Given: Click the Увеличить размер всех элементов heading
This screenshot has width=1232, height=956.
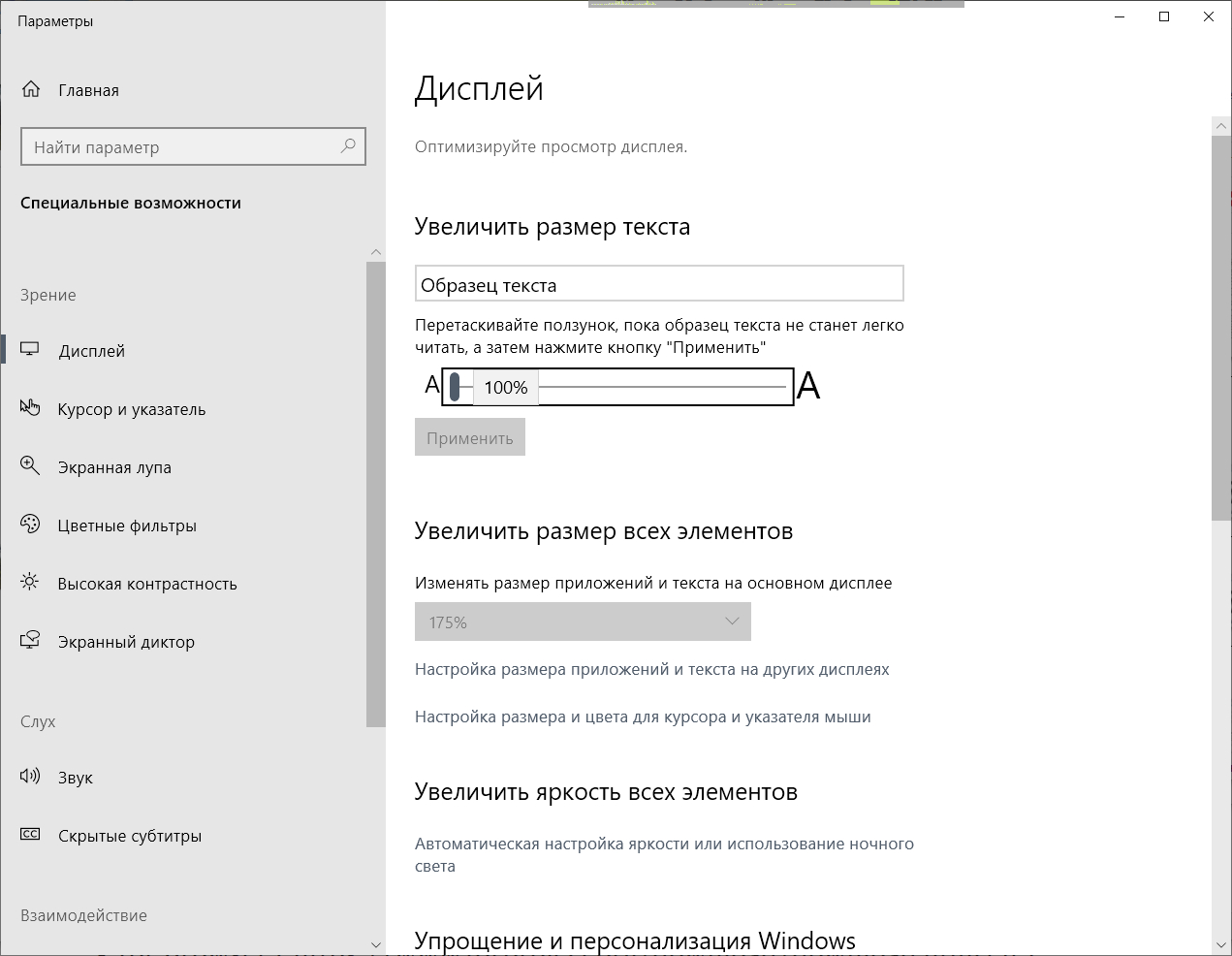Looking at the screenshot, I should coord(604,530).
